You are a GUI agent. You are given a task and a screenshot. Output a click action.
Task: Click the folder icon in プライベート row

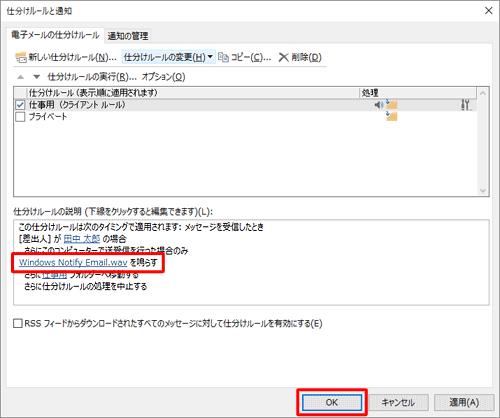[392, 116]
